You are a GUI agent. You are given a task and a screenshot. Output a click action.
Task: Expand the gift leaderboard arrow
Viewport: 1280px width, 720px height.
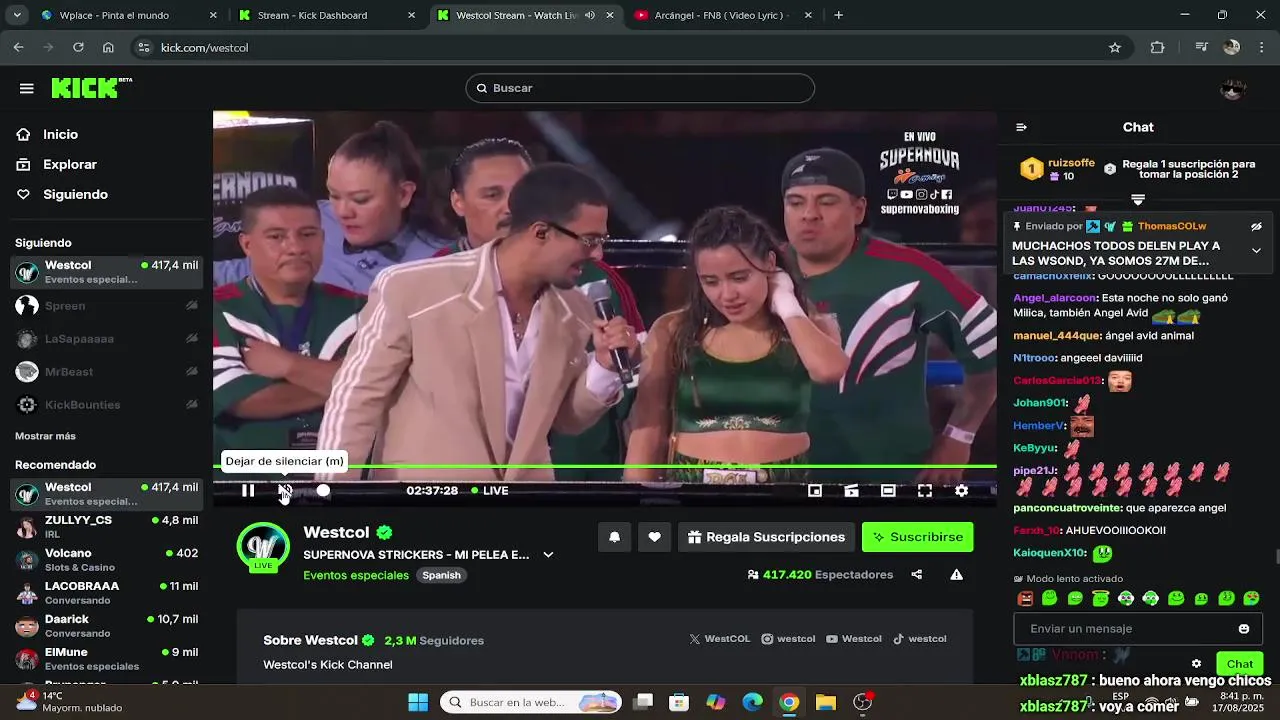1137,199
